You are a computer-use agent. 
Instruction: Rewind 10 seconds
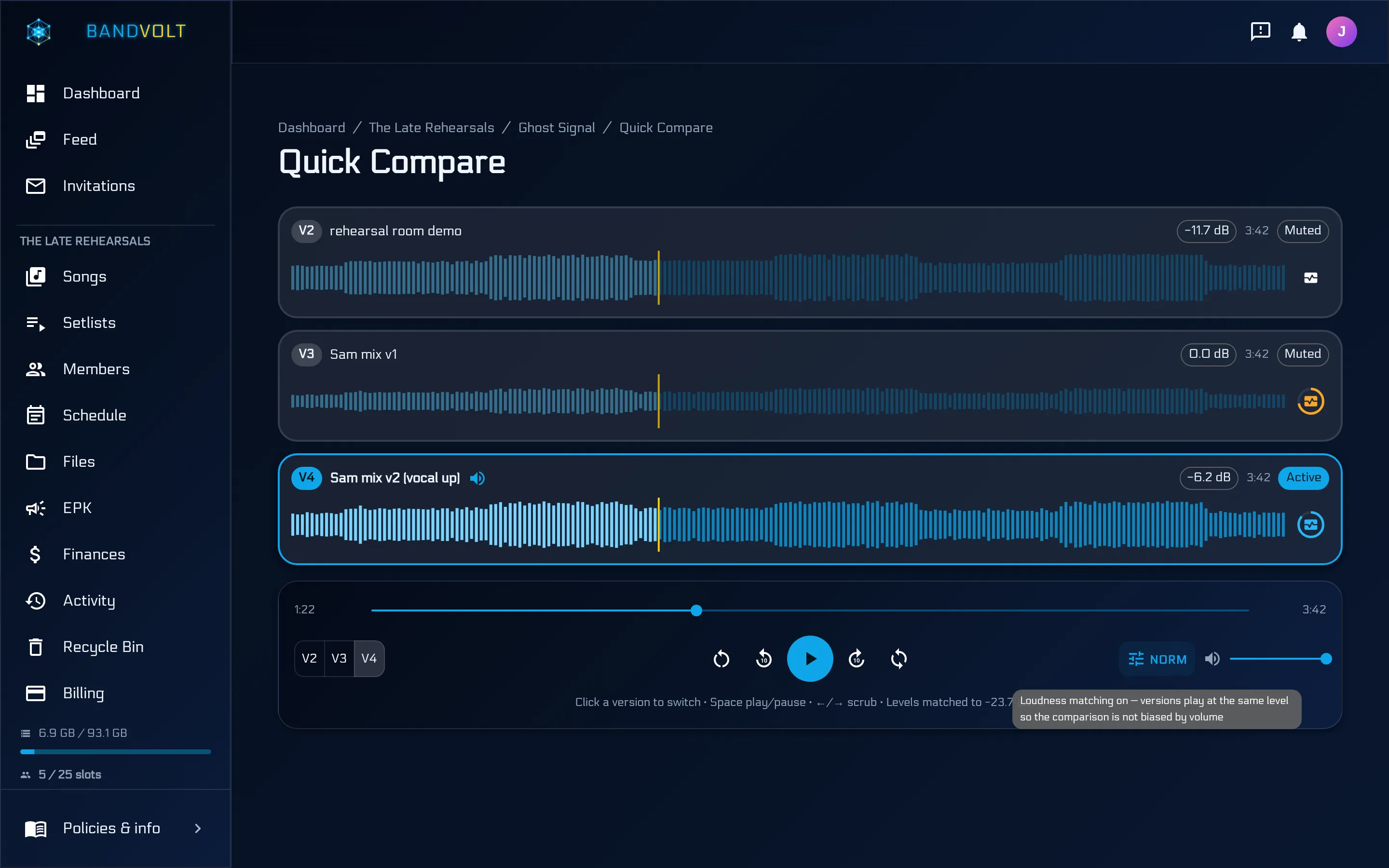pyautogui.click(x=764, y=659)
